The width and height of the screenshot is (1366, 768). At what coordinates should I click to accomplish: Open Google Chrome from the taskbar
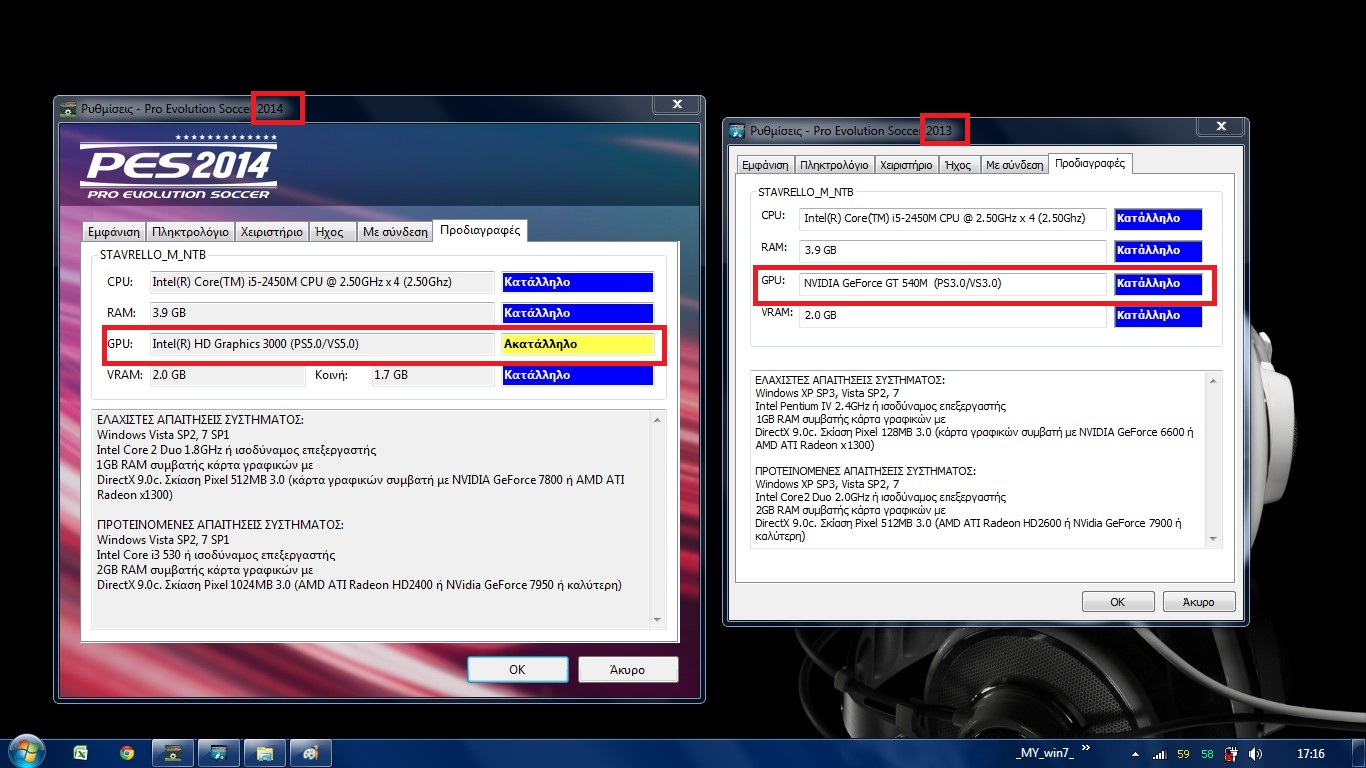click(x=127, y=753)
